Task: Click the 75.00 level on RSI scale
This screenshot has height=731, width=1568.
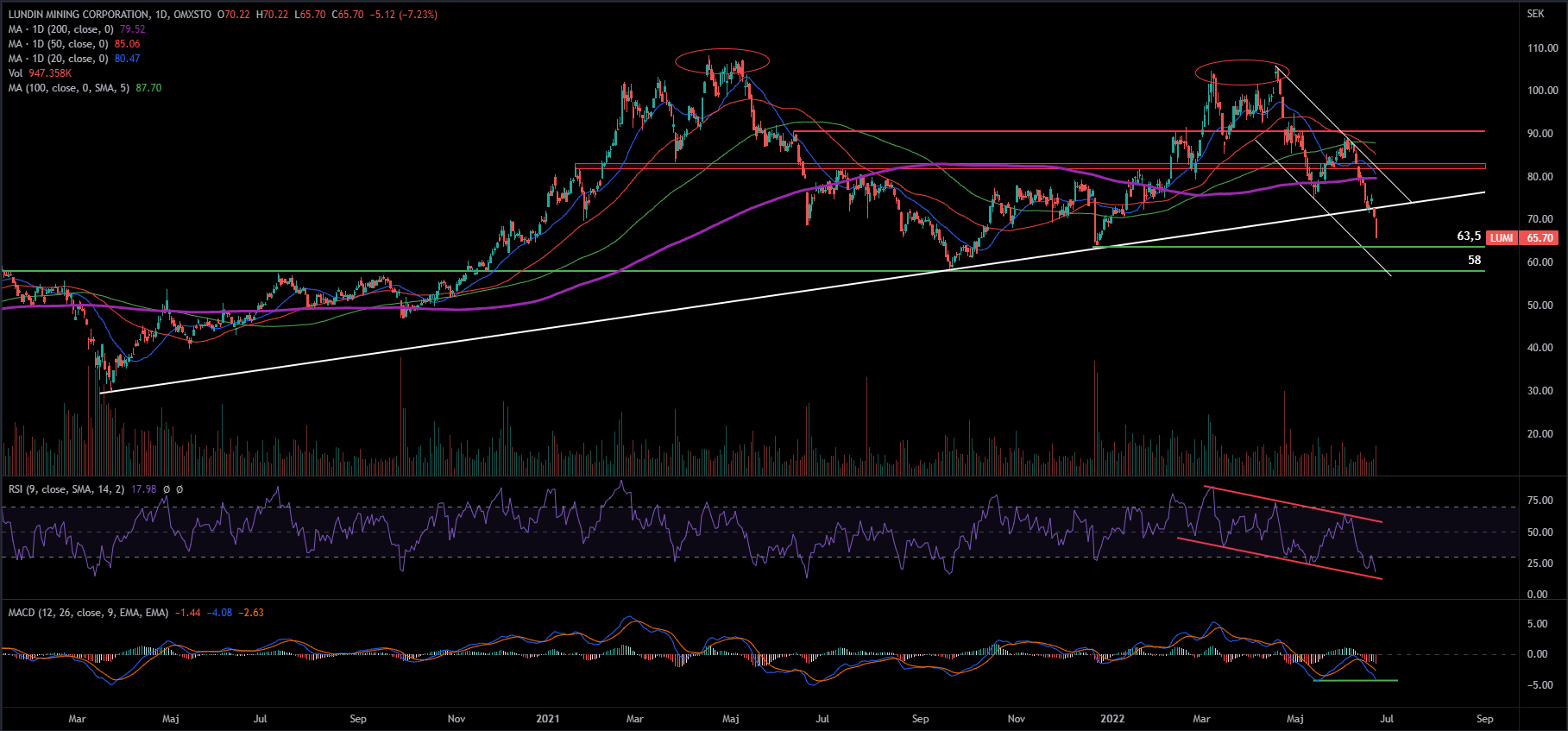Action: (1540, 501)
